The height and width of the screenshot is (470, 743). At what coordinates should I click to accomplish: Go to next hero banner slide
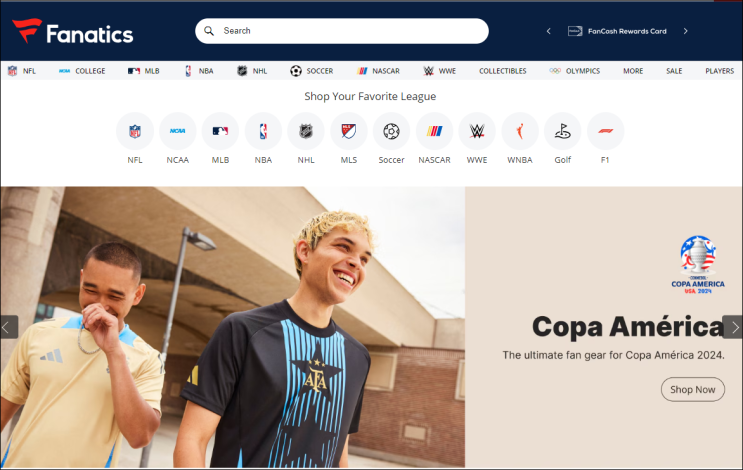click(733, 327)
